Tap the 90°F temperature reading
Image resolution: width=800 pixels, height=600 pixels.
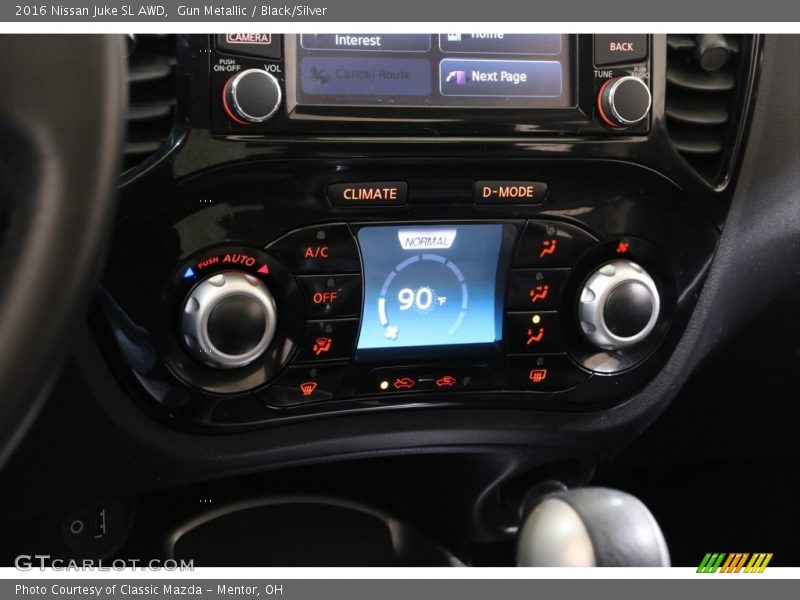tap(421, 299)
